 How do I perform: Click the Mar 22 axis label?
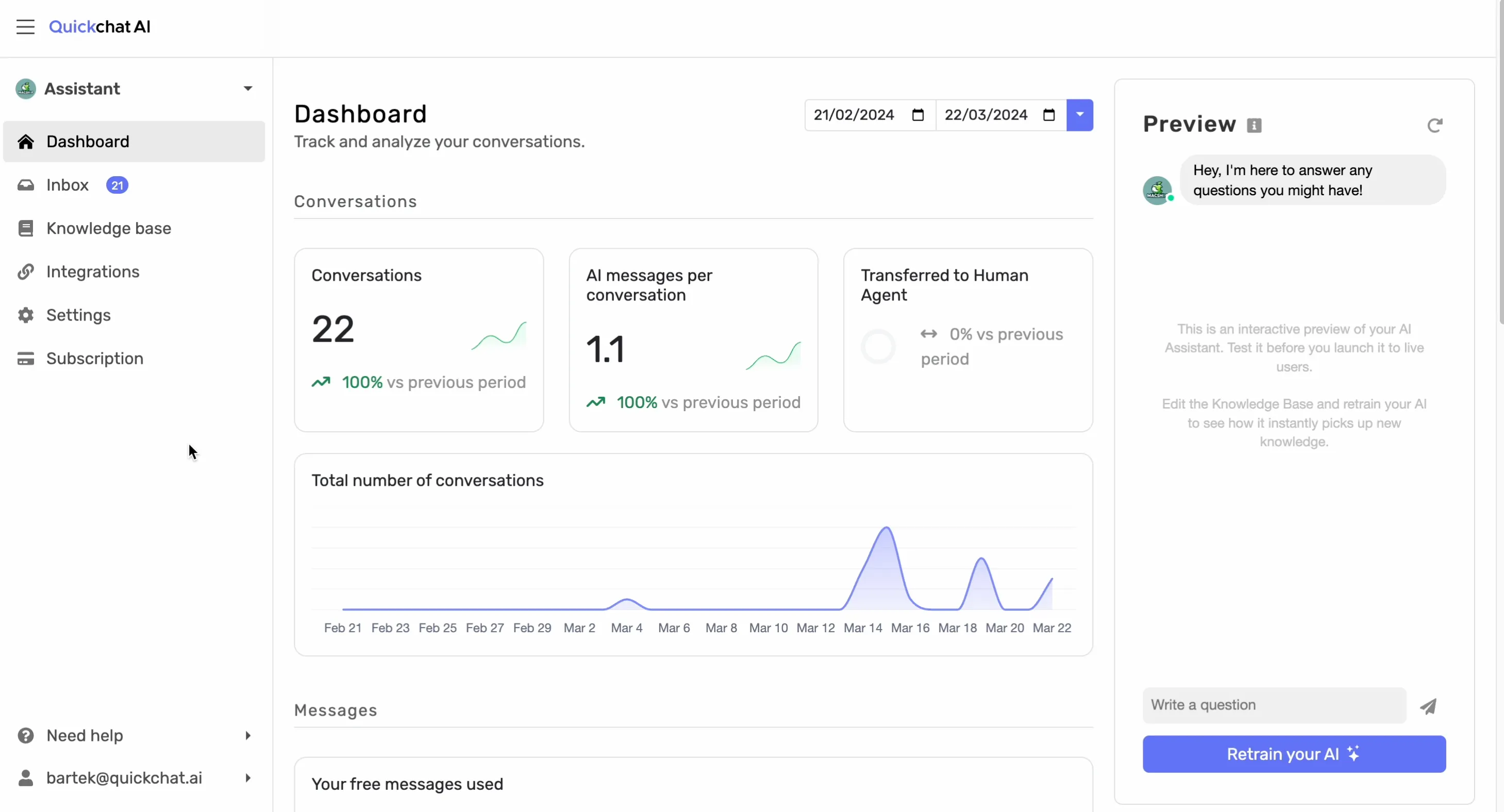coord(1051,628)
